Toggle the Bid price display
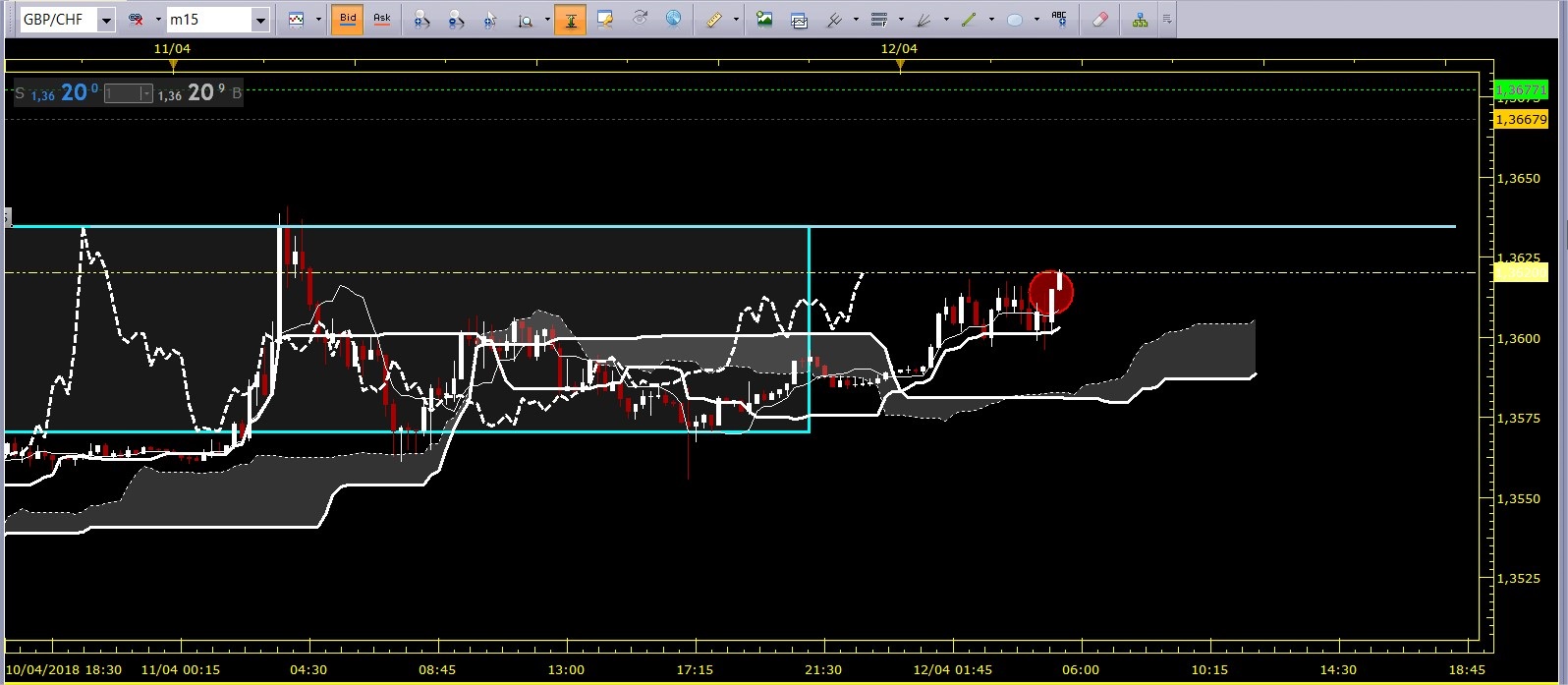1568x685 pixels. [x=347, y=19]
